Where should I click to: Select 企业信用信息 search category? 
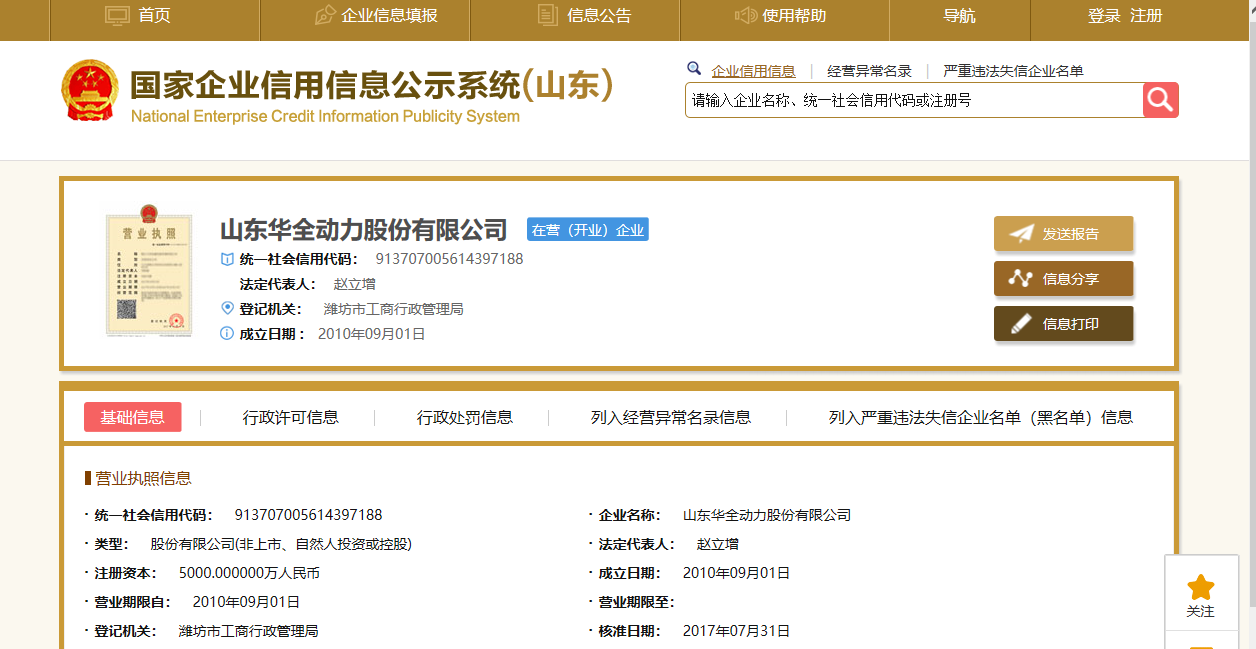(x=754, y=71)
